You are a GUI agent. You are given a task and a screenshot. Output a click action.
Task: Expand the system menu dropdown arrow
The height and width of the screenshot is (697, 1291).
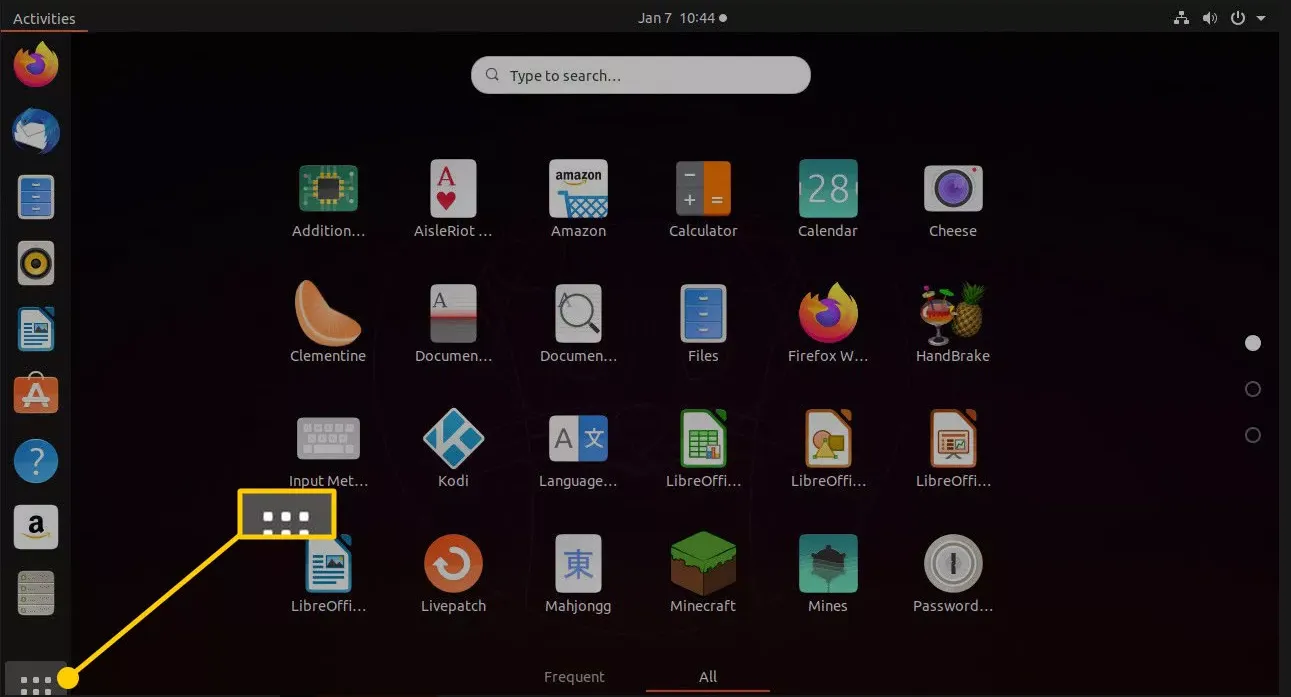[x=1262, y=18]
